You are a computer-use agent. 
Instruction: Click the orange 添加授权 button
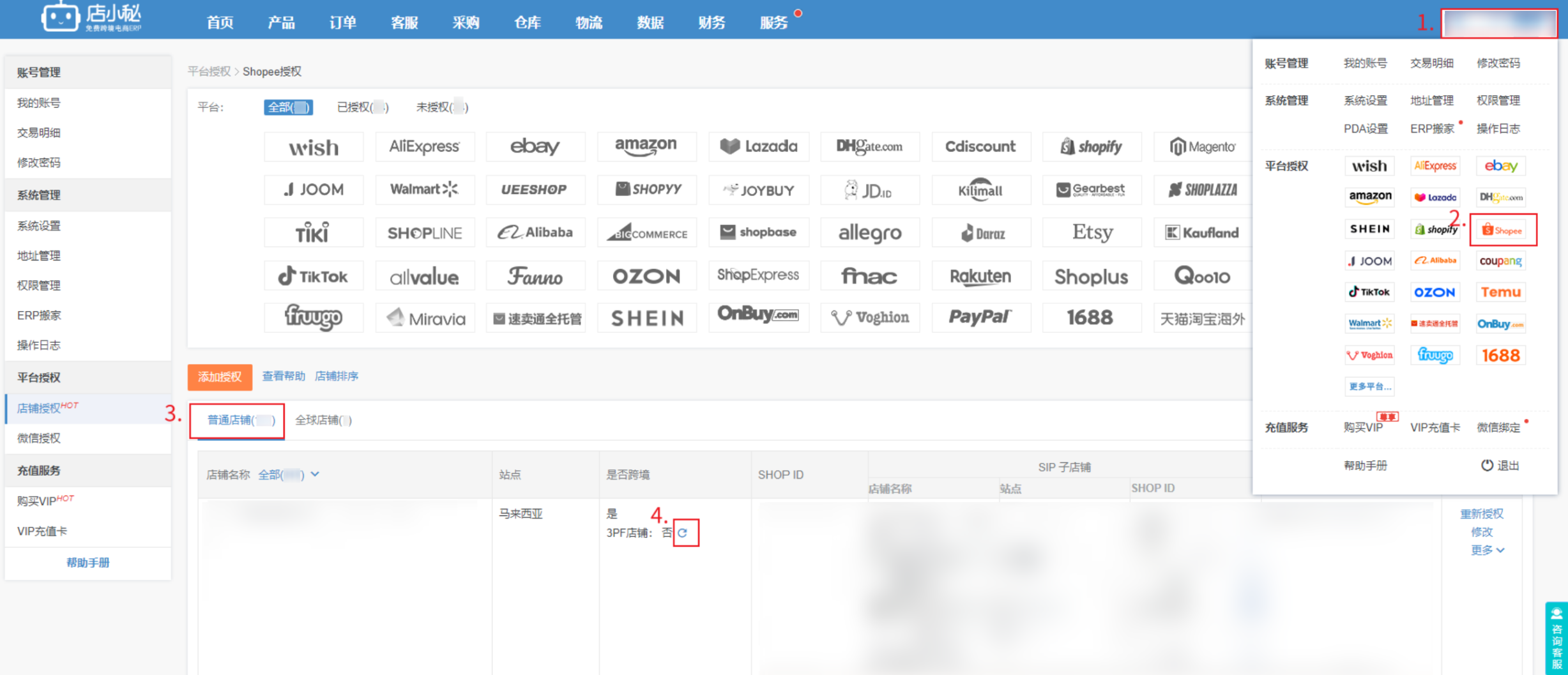pos(220,377)
